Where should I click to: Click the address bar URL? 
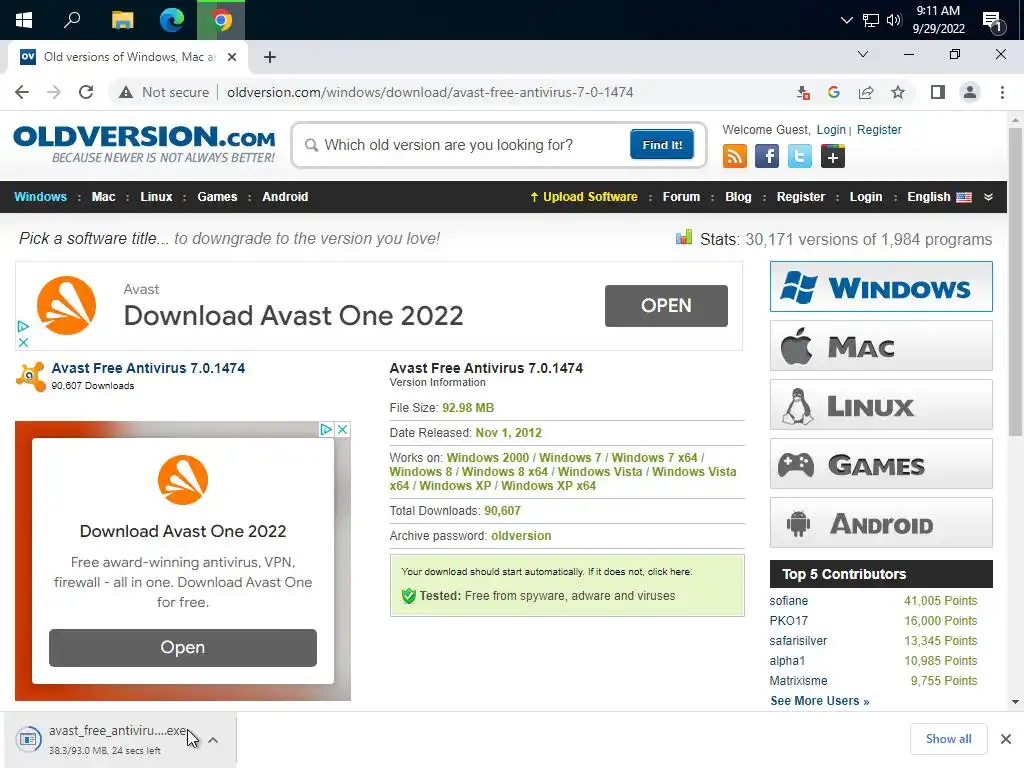(x=430, y=92)
